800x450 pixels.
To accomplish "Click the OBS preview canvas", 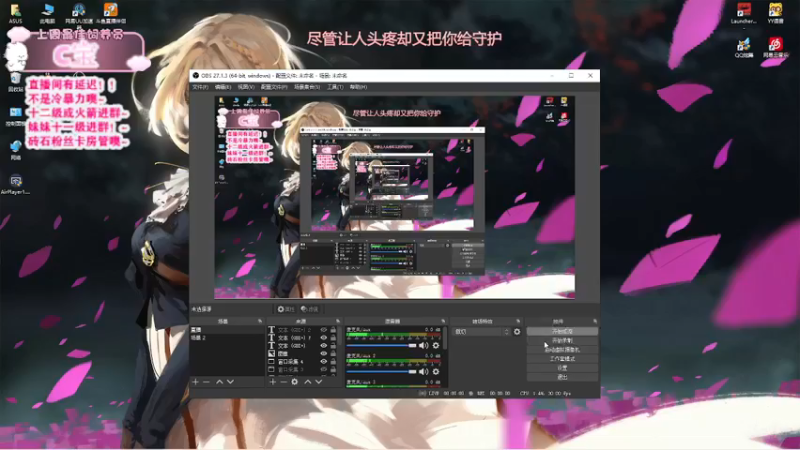I will (394, 197).
